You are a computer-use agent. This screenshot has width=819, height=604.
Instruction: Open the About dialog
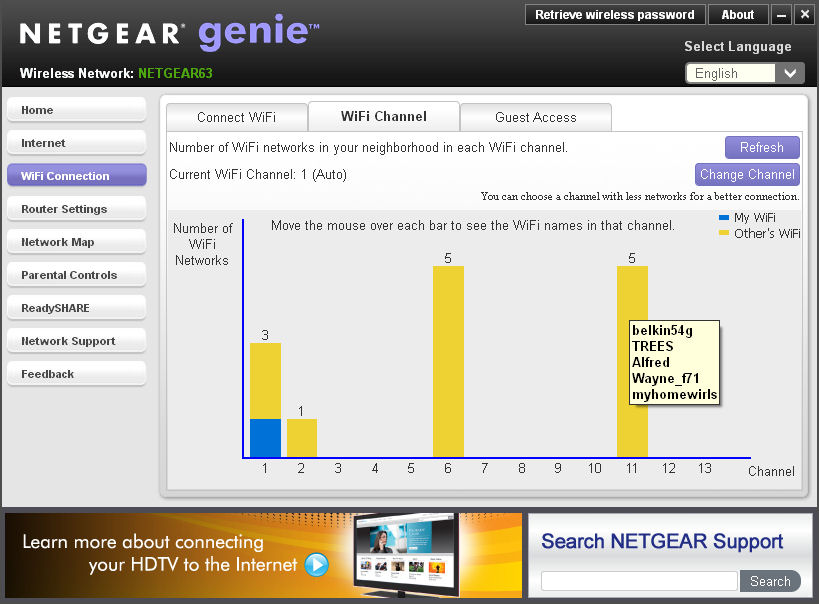click(738, 15)
